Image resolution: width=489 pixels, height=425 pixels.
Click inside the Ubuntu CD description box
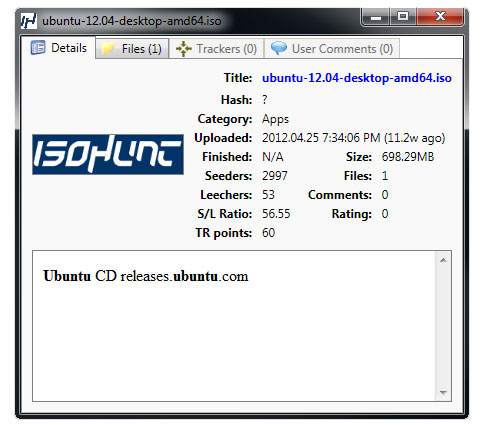pos(234,326)
